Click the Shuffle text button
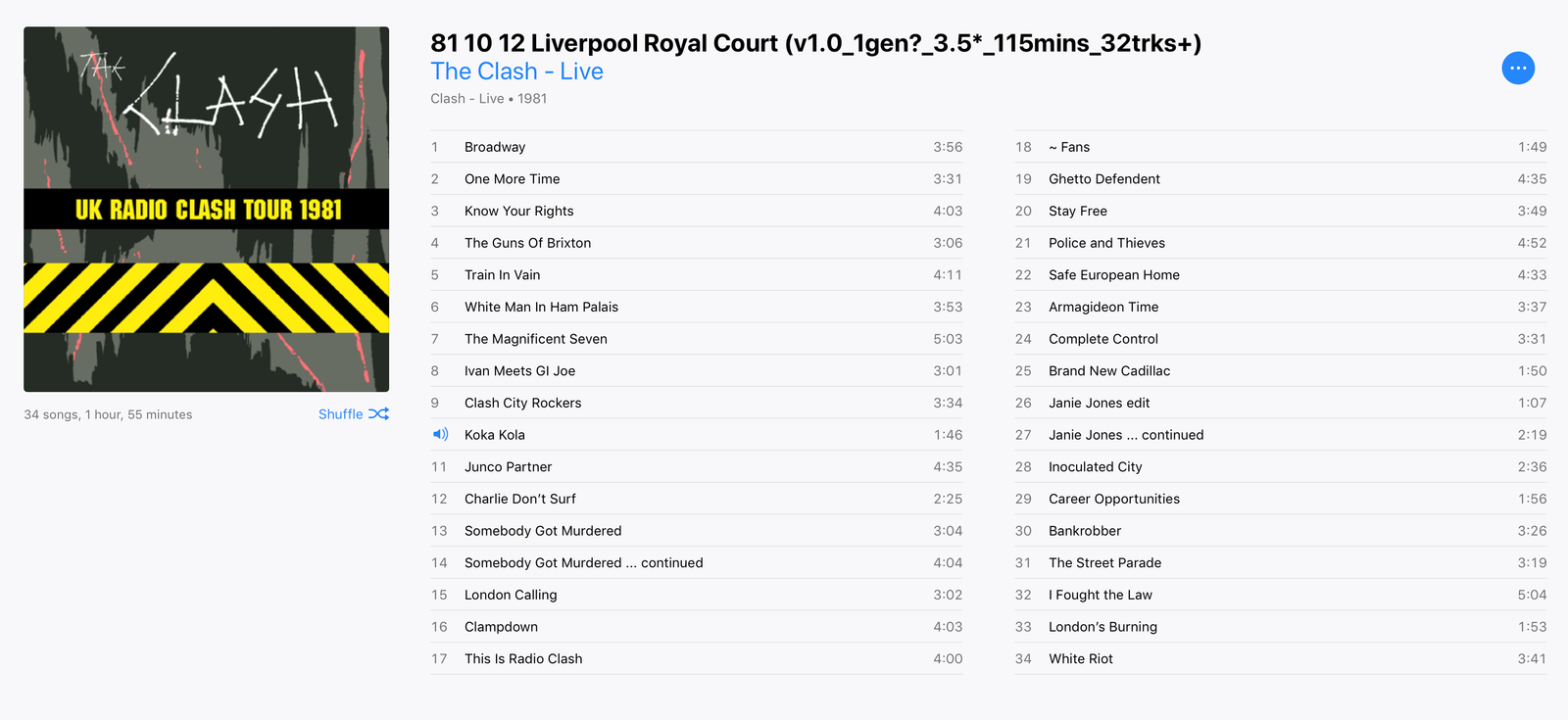Screen dimensions: 1568x720 [341, 414]
